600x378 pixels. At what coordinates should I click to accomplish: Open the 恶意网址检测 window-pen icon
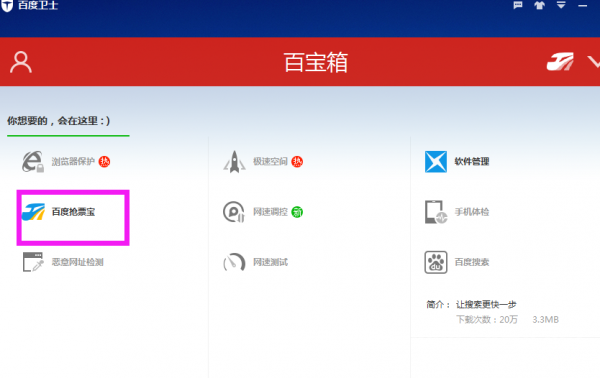click(33, 262)
